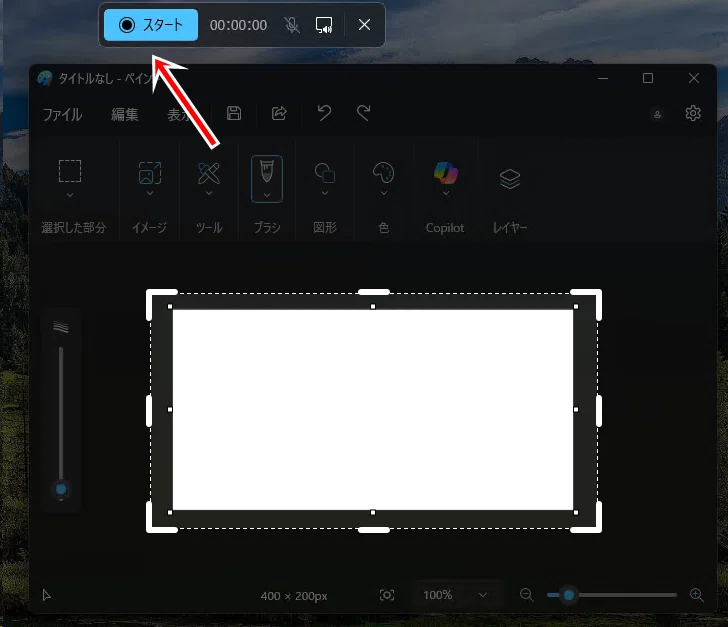This screenshot has height=627, width=728.
Task: Click the Start (スタート) recording button
Action: coord(151,25)
